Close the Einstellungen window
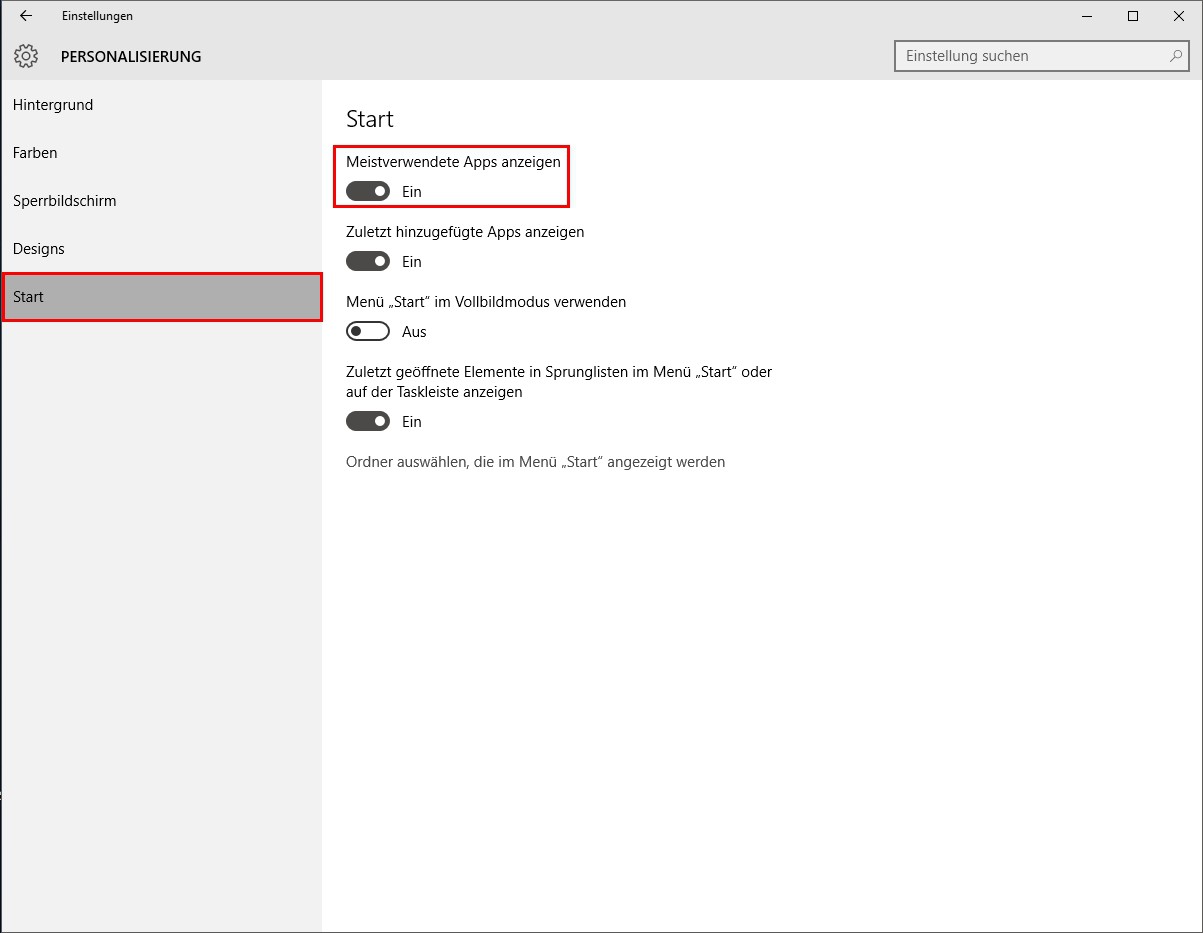Screen dimensions: 1203x933 (1179, 16)
